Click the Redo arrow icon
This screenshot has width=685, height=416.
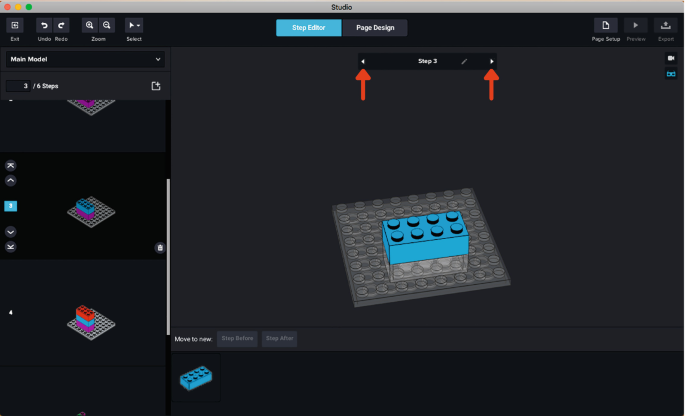(61, 25)
